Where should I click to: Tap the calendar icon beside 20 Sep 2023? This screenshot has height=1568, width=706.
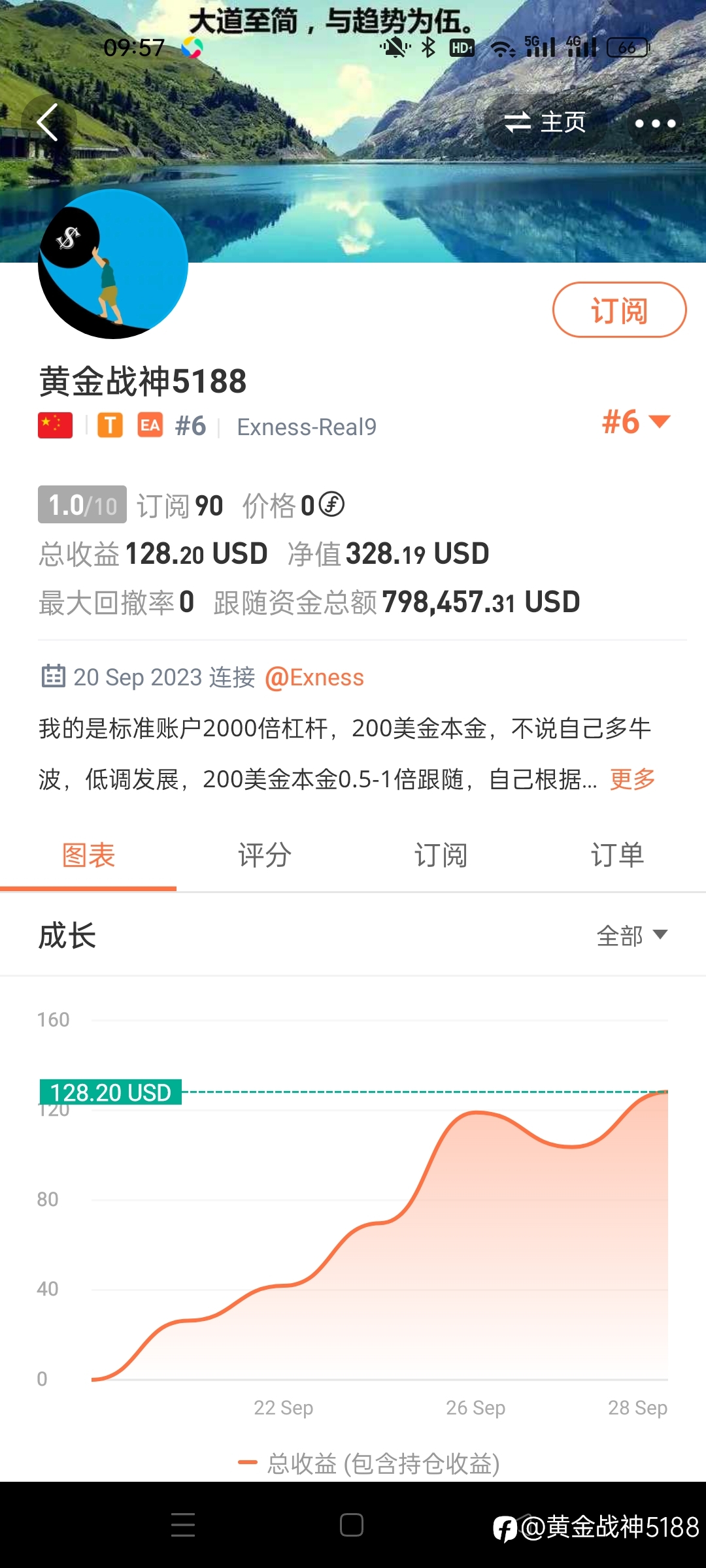tap(53, 676)
